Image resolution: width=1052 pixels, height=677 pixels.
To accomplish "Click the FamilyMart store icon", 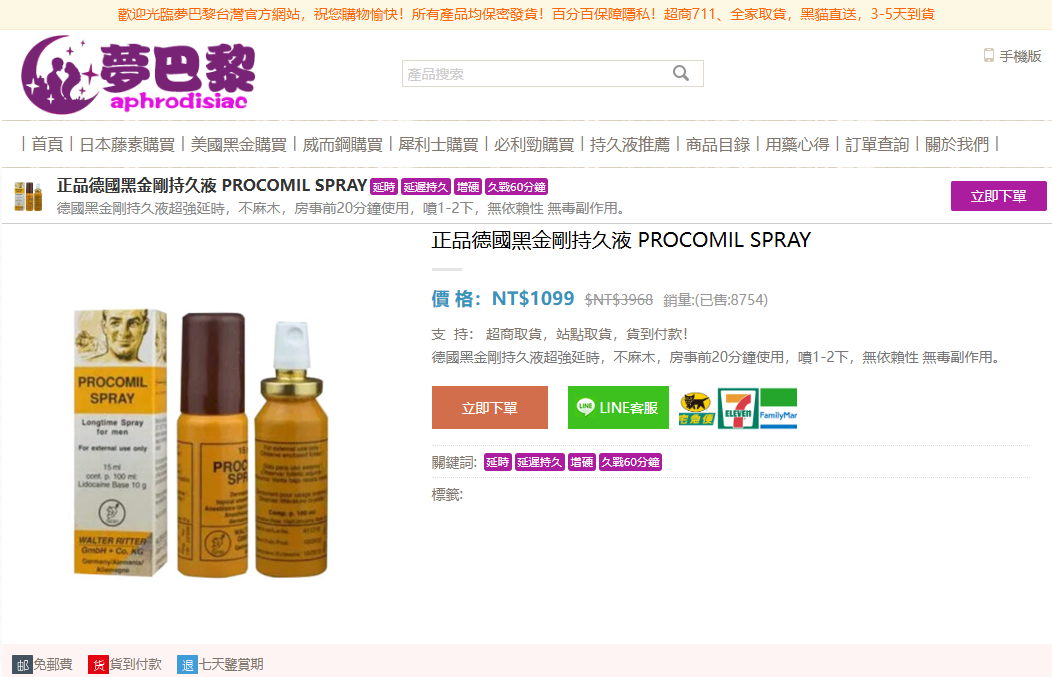I will click(x=778, y=408).
